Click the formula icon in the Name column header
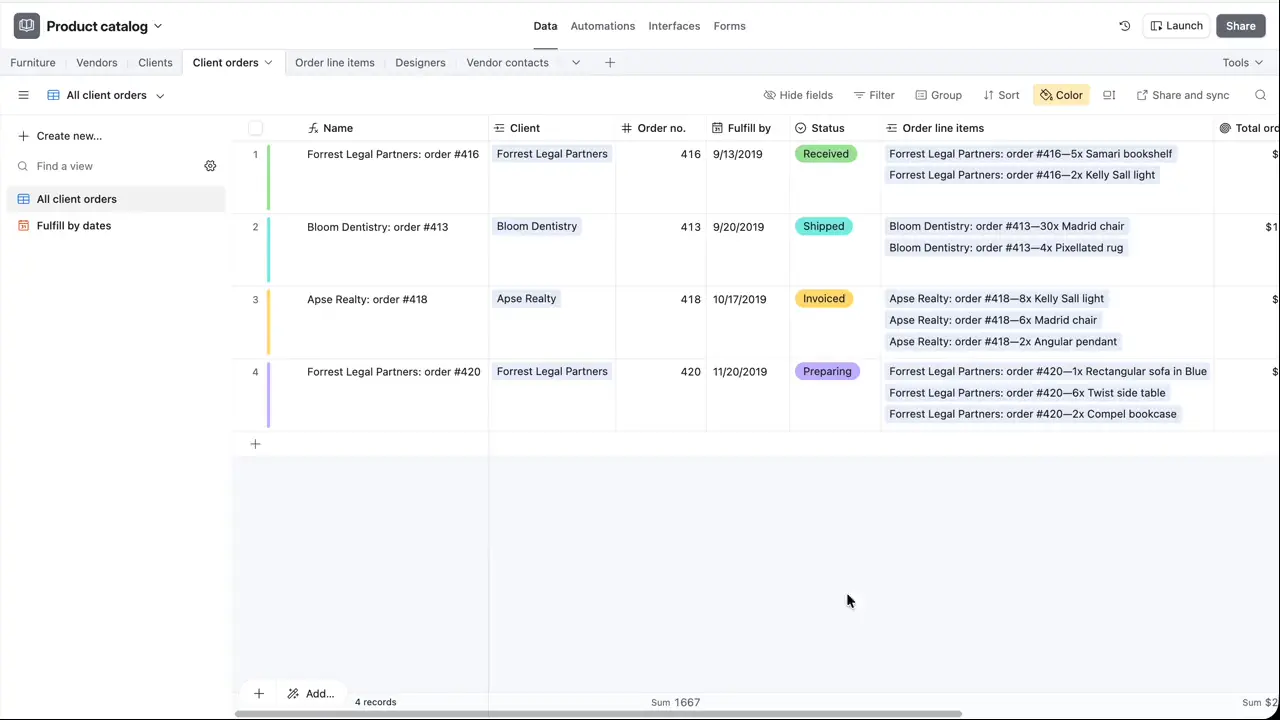This screenshot has width=1280, height=720. pyautogui.click(x=313, y=128)
